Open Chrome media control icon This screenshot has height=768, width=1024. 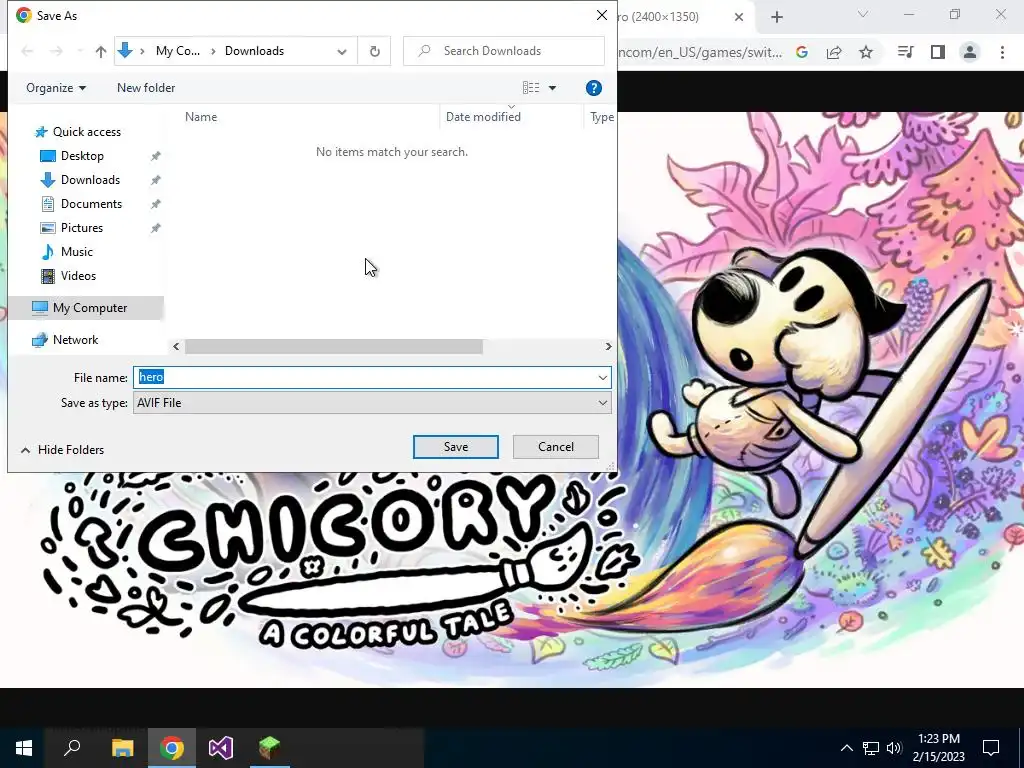pyautogui.click(x=905, y=52)
